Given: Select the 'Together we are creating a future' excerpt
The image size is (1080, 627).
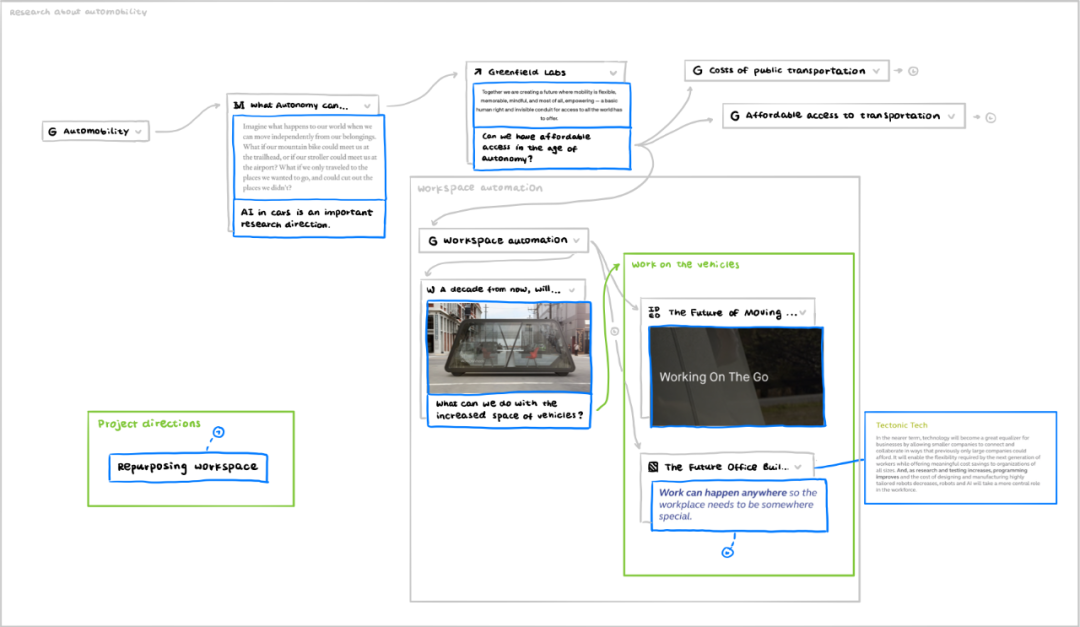Looking at the screenshot, I should coord(551,105).
